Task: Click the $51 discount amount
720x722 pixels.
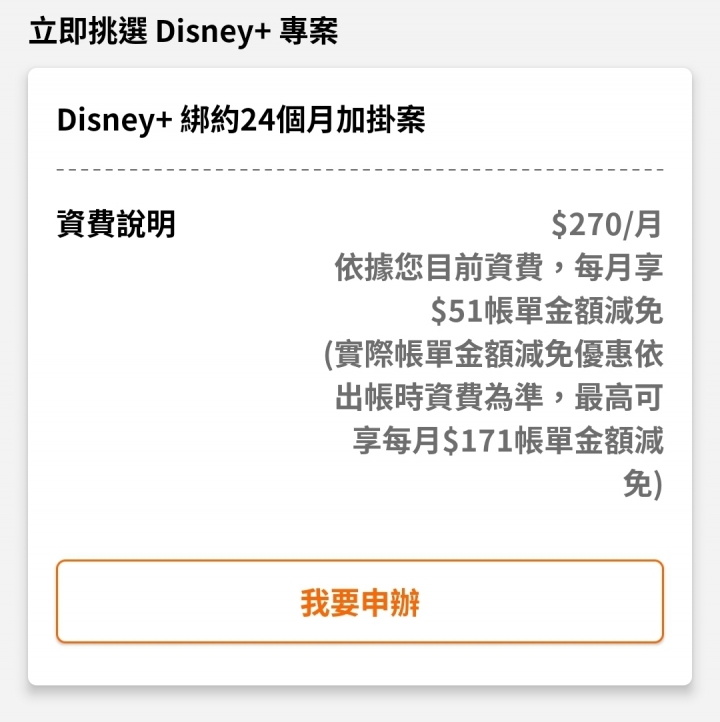Action: pos(457,312)
